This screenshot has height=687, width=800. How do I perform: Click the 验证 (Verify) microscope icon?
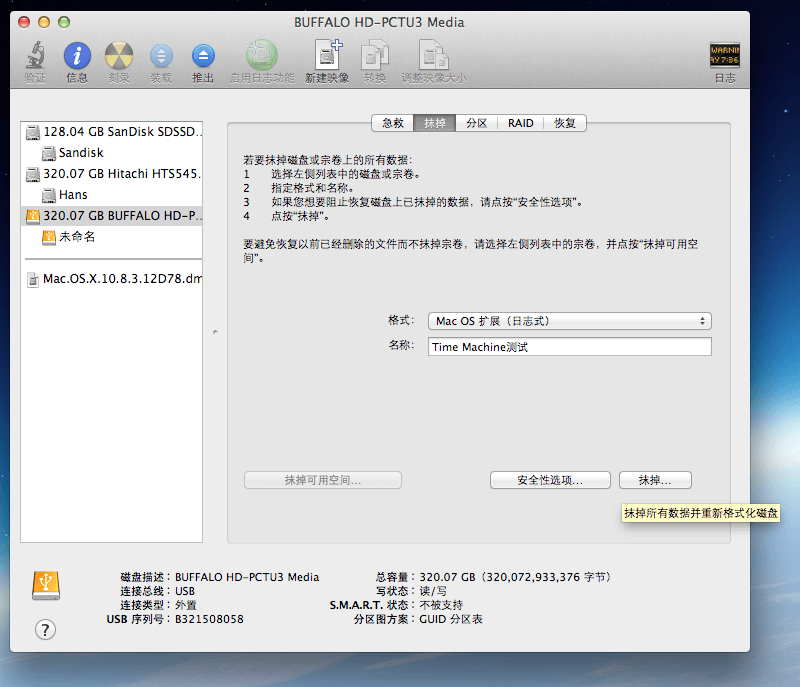[x=35, y=55]
